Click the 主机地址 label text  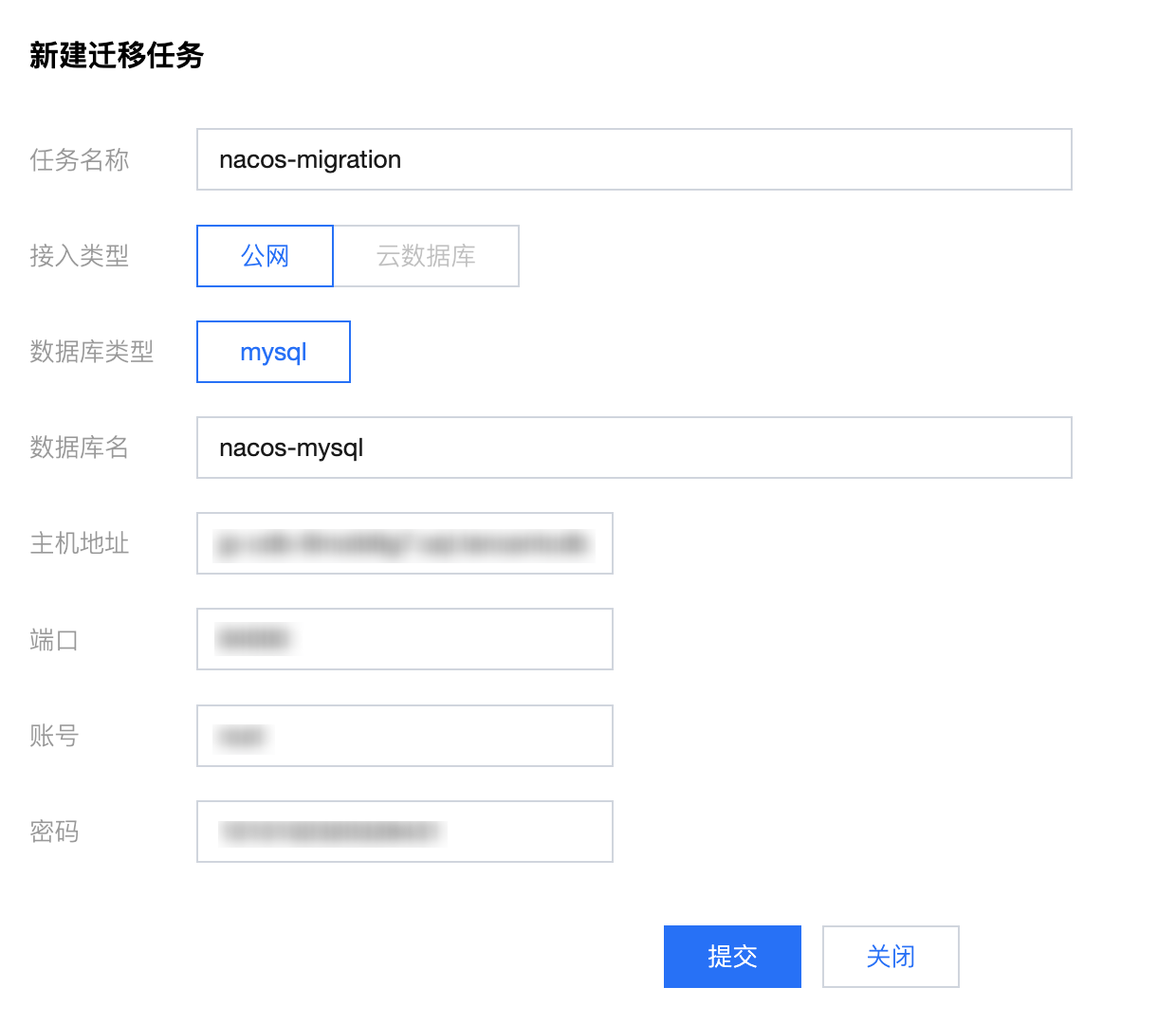pyautogui.click(x=79, y=543)
